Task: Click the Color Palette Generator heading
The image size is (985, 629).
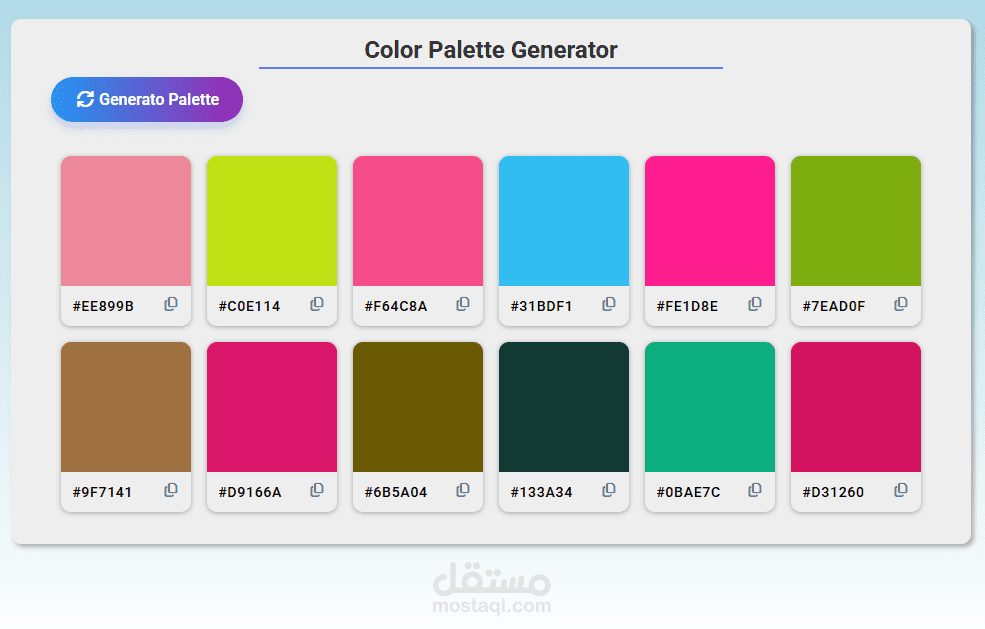Action: tap(490, 49)
